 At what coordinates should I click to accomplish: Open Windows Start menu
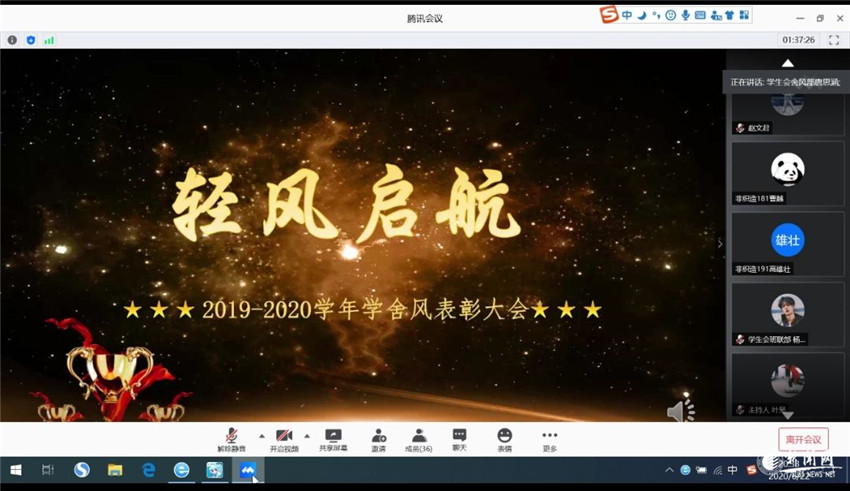(x=15, y=470)
